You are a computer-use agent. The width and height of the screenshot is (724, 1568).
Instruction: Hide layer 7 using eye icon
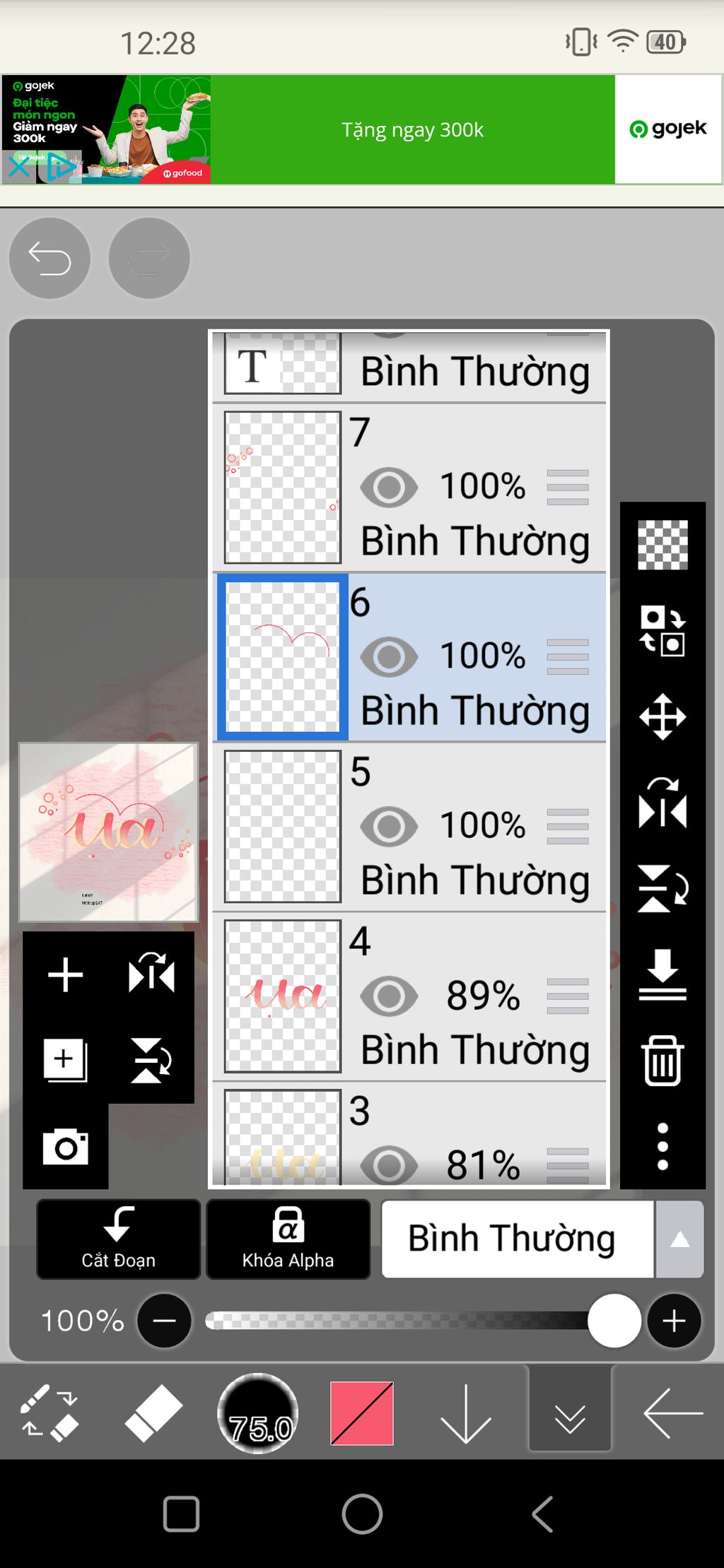[x=389, y=487]
